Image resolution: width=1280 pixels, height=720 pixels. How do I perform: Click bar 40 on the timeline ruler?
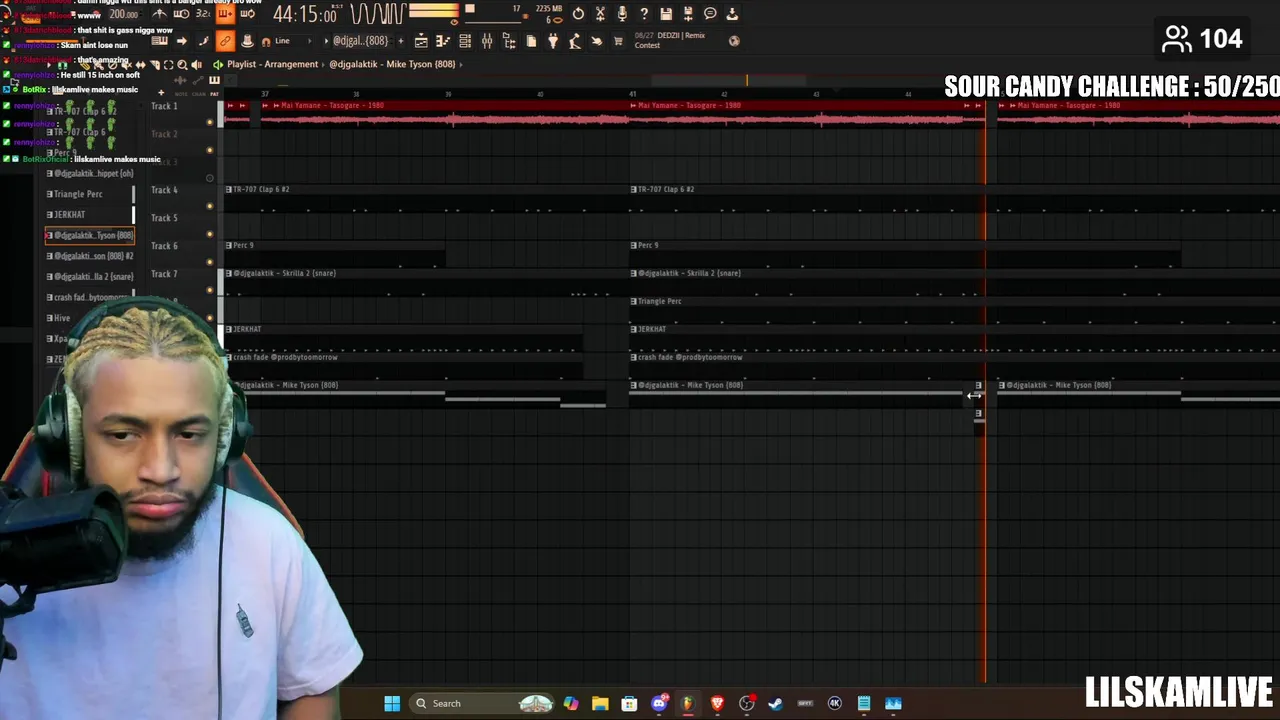(x=540, y=94)
